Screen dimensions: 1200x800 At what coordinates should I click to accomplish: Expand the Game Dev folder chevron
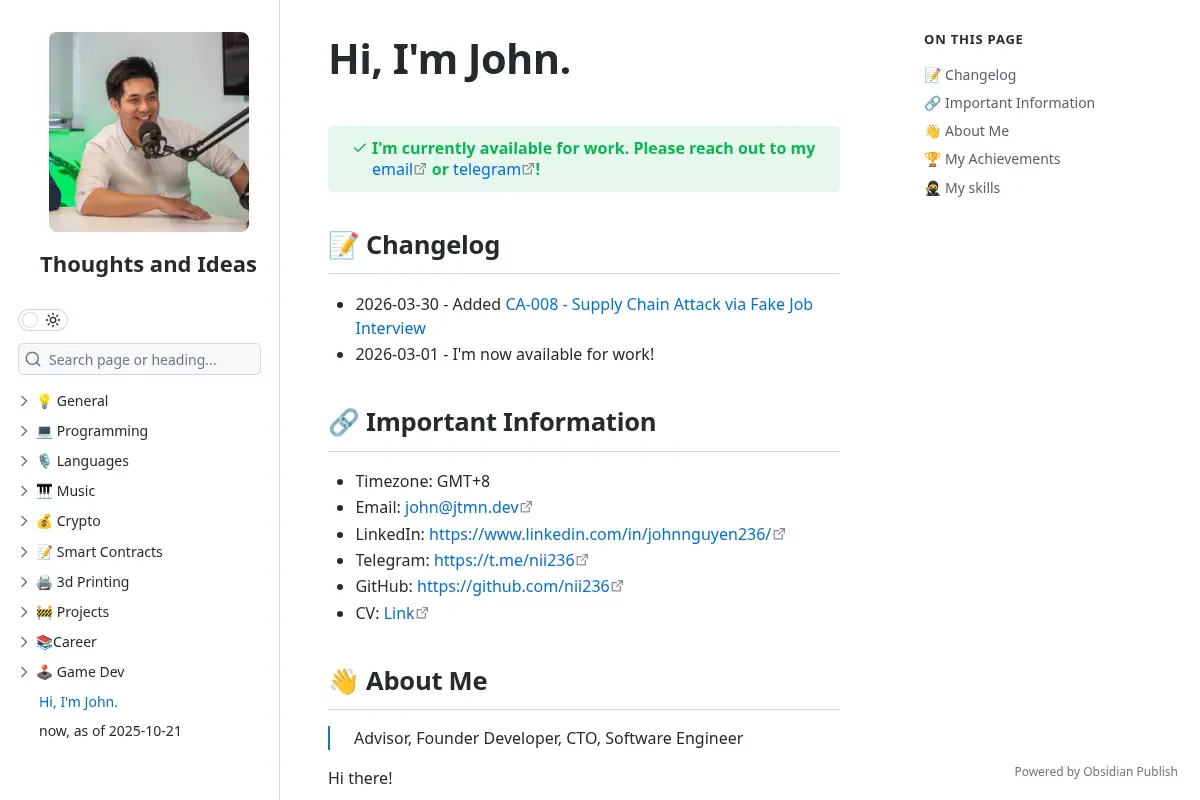(24, 672)
